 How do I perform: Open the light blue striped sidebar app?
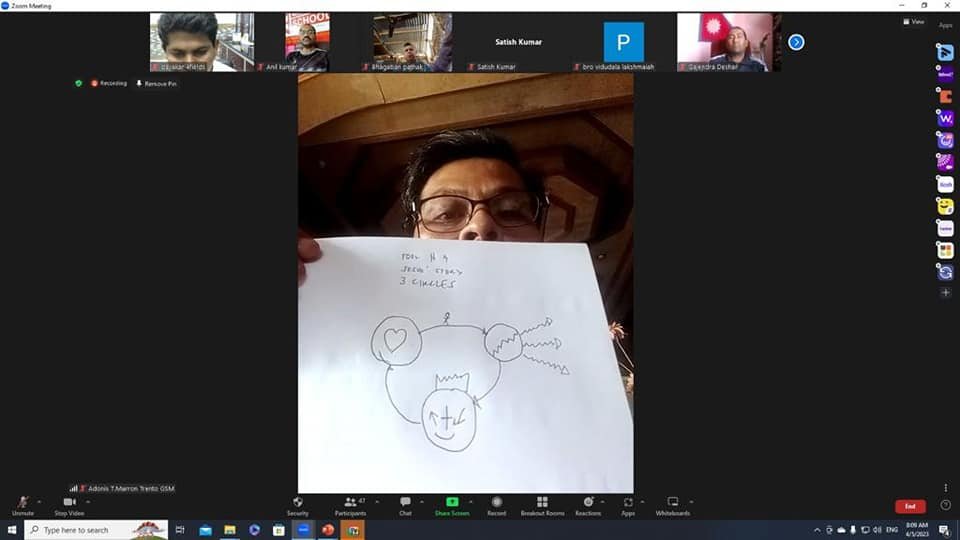[945, 53]
